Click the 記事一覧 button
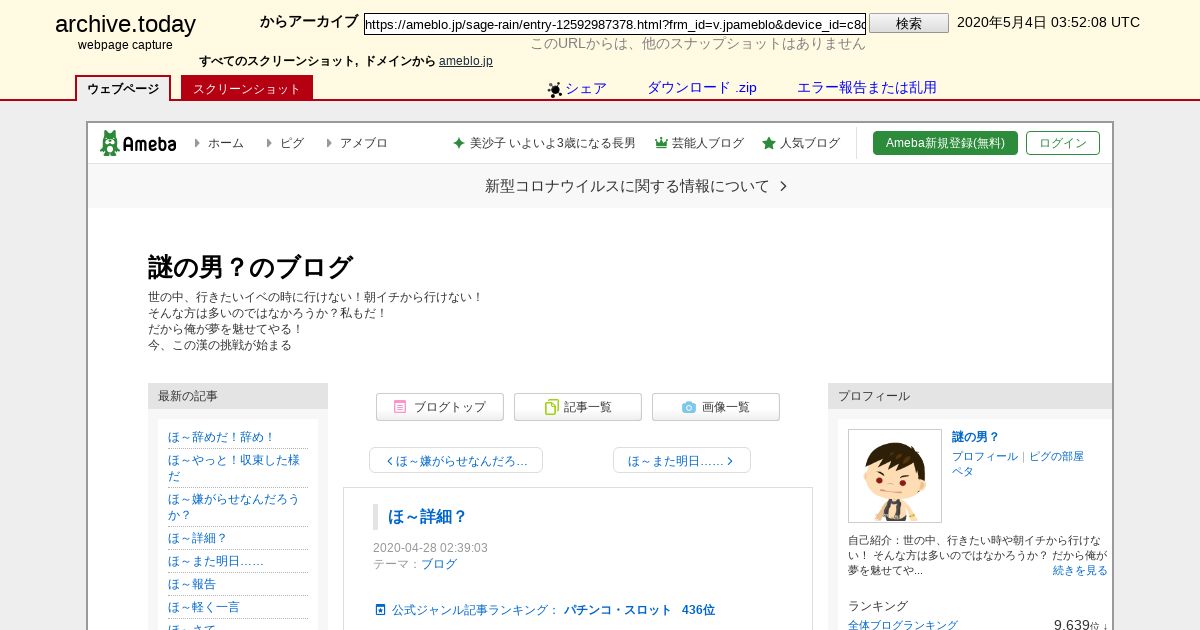Screen dimensions: 1200x630 [578, 407]
